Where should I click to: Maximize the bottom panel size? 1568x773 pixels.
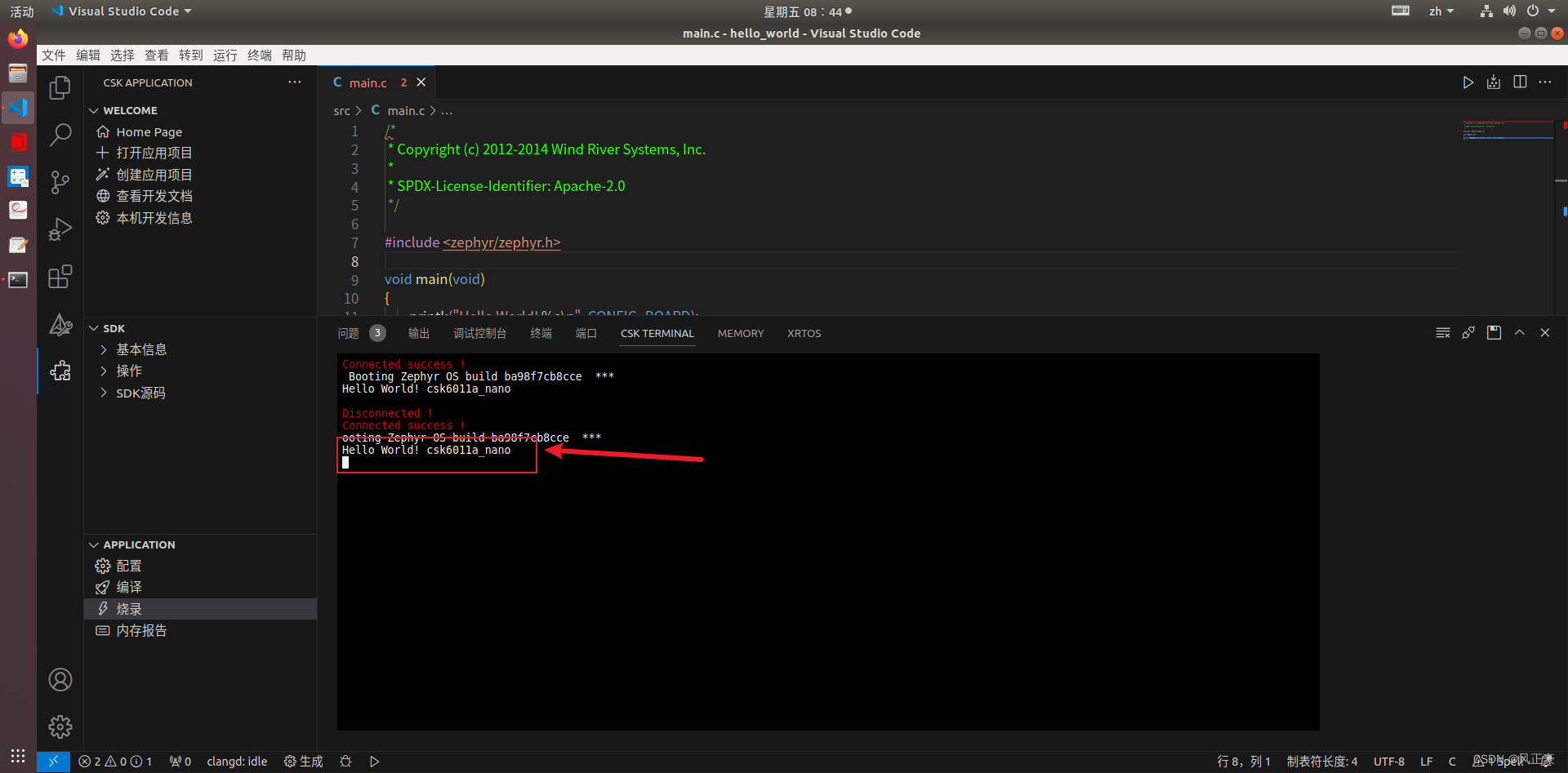1520,333
